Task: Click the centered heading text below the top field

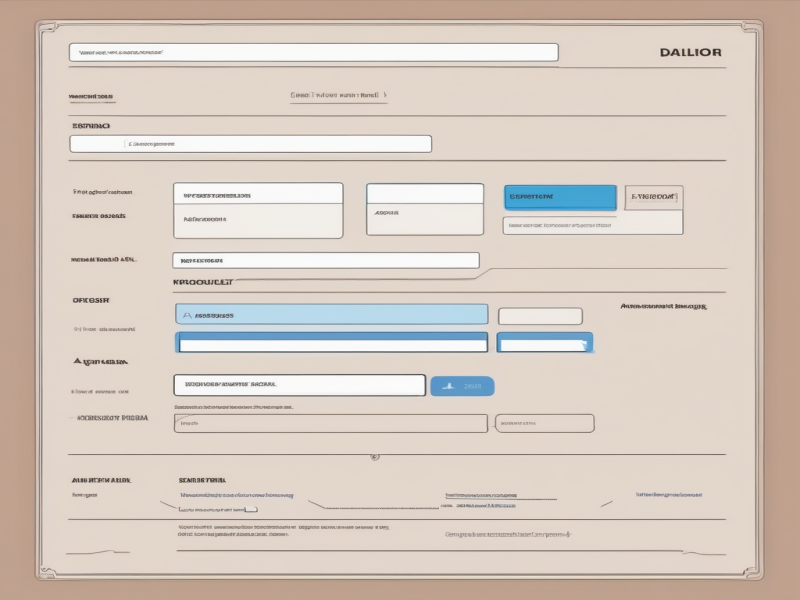Action: (x=337, y=96)
